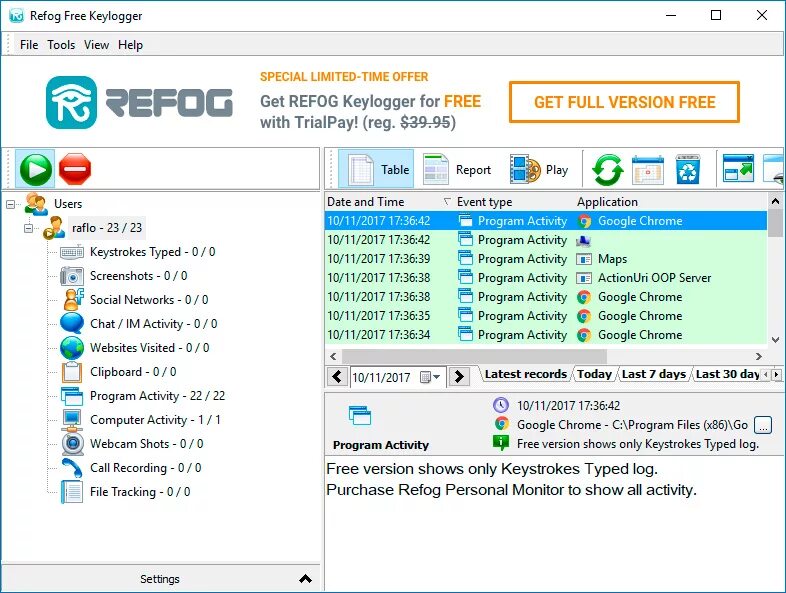Select Chat / IM Activity bubble icon
Viewport: 786px width, 593px height.
(72, 323)
